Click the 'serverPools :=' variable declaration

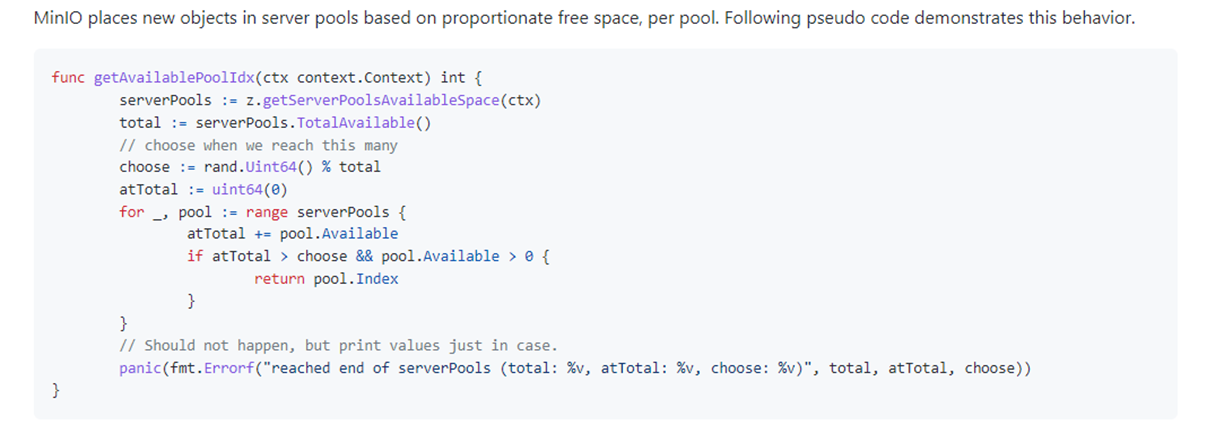tap(174, 100)
